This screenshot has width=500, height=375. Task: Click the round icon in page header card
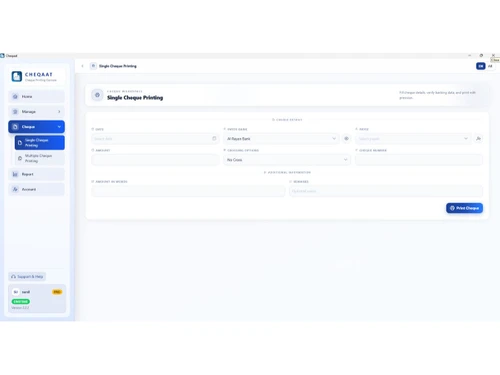click(97, 95)
